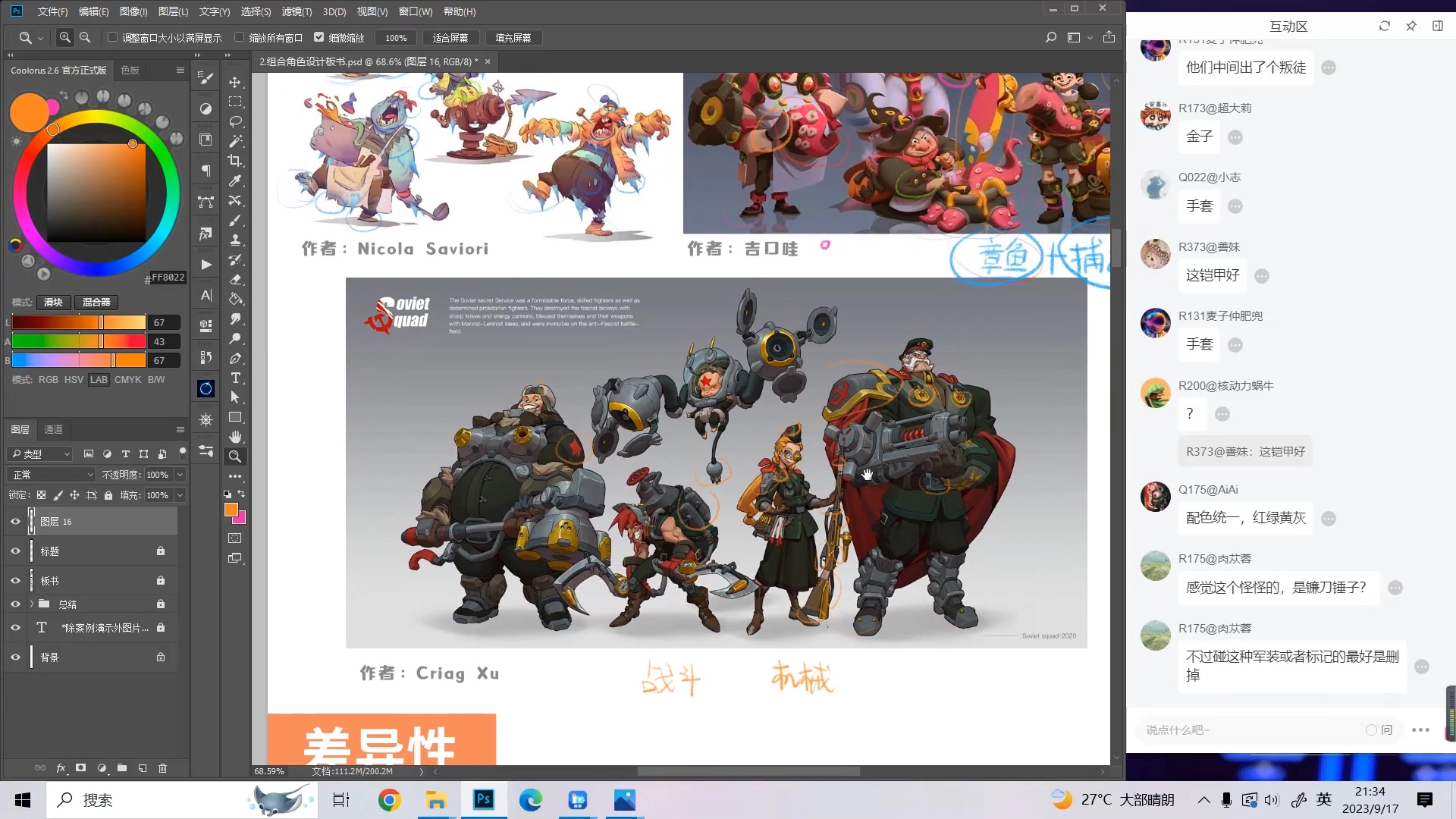
Task: Switch to the 通道 tab
Action: [x=53, y=429]
